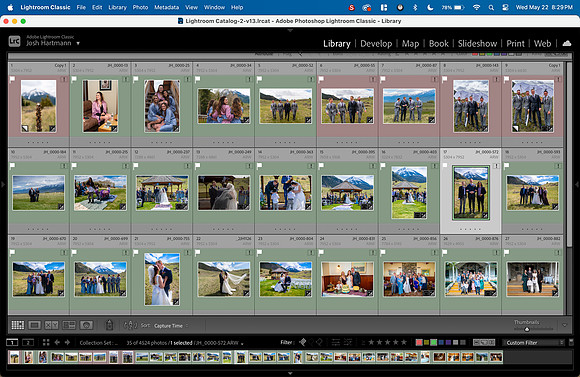580x377 pixels.
Task: Open macOS Spotlight search icon
Action: coord(491,7)
